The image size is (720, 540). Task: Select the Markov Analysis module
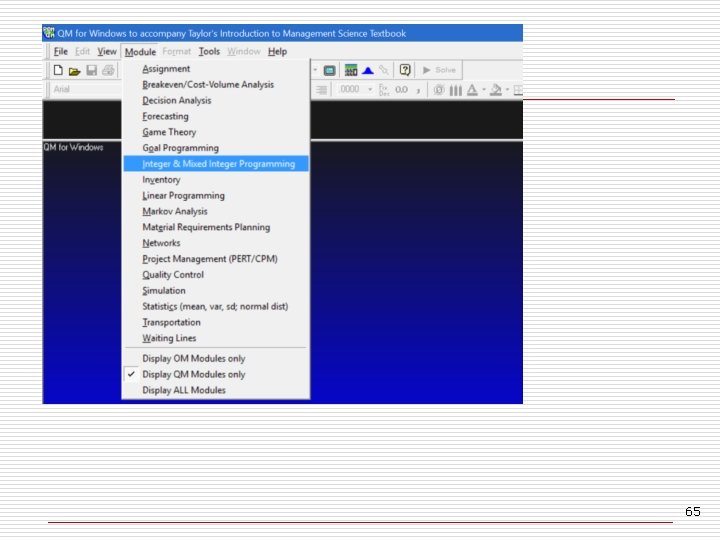click(x=216, y=211)
